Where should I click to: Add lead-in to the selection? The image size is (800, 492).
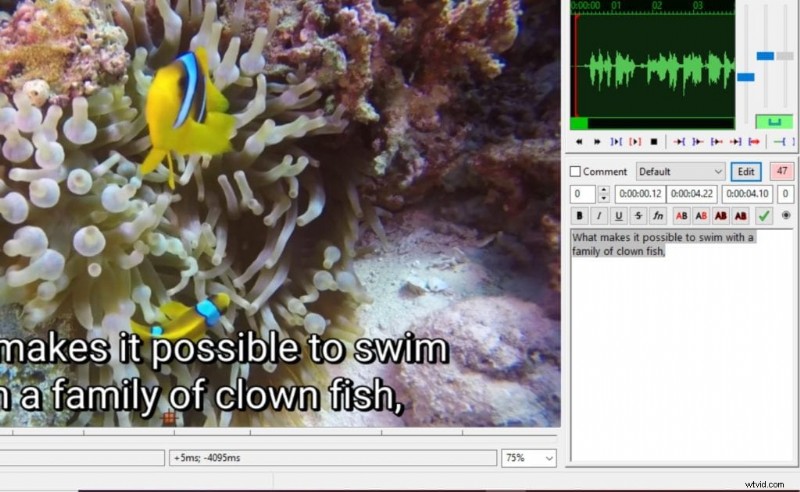780,142
